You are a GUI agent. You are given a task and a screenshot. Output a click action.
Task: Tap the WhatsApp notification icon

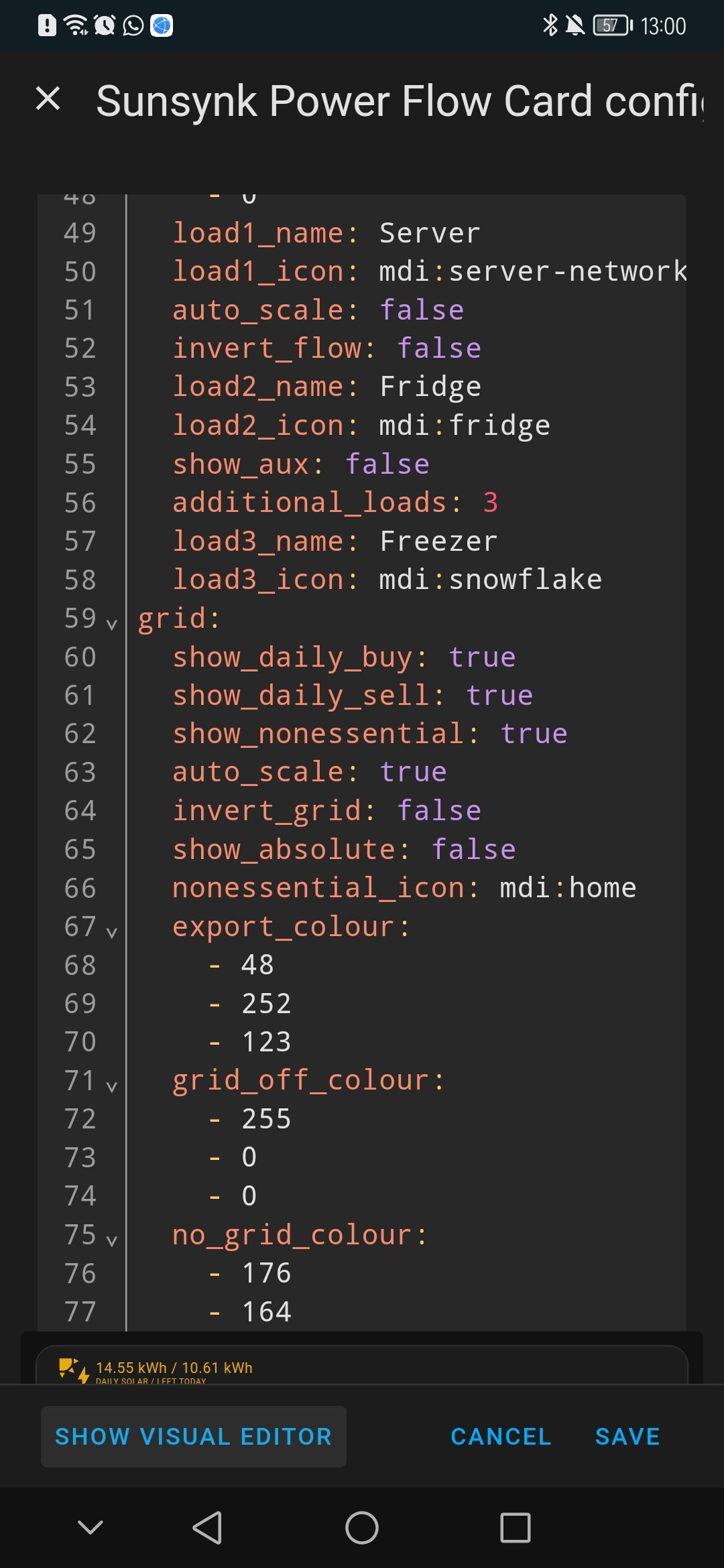pos(133,25)
